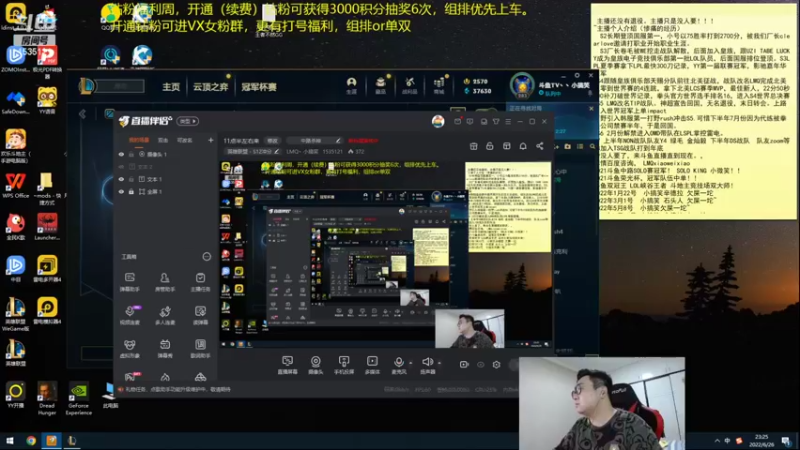Click the record video icon in bottom bar

pyautogui.click(x=464, y=365)
